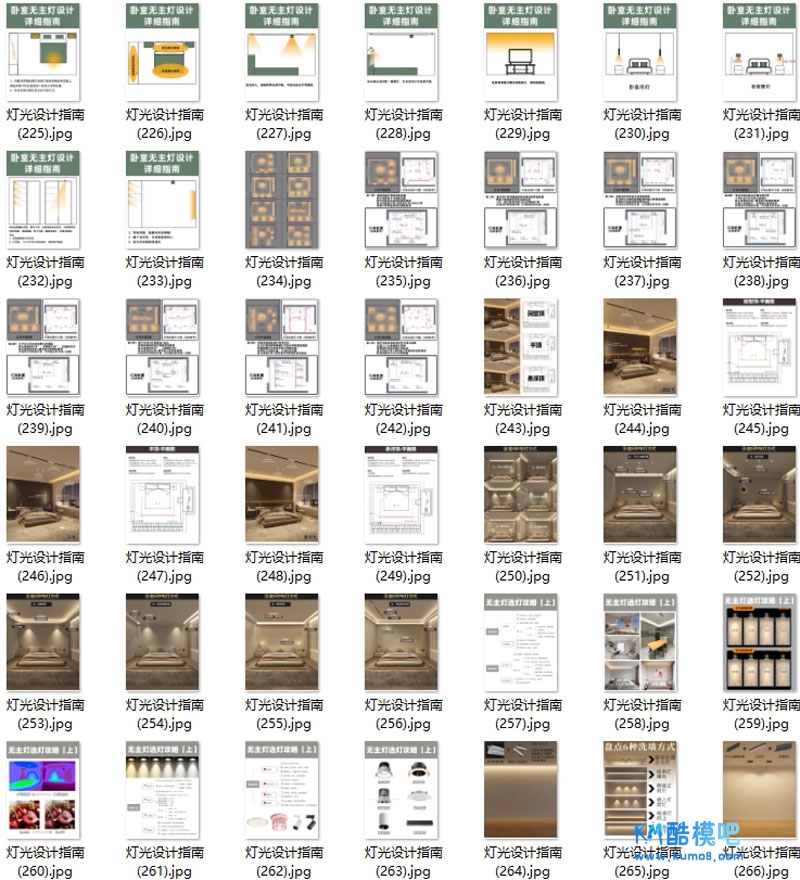Screen dimensions: 800x880
Task: Select the thumbnail of 灯光设计指南 (225).jpg
Action: 43,50
